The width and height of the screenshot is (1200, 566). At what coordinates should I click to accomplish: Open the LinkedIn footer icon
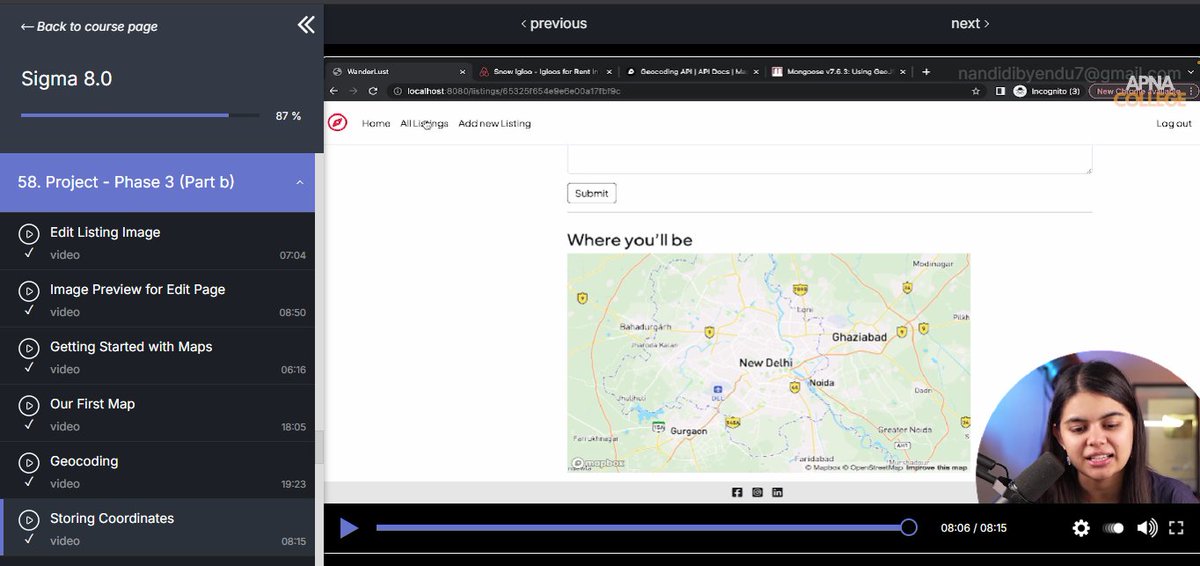(x=777, y=492)
